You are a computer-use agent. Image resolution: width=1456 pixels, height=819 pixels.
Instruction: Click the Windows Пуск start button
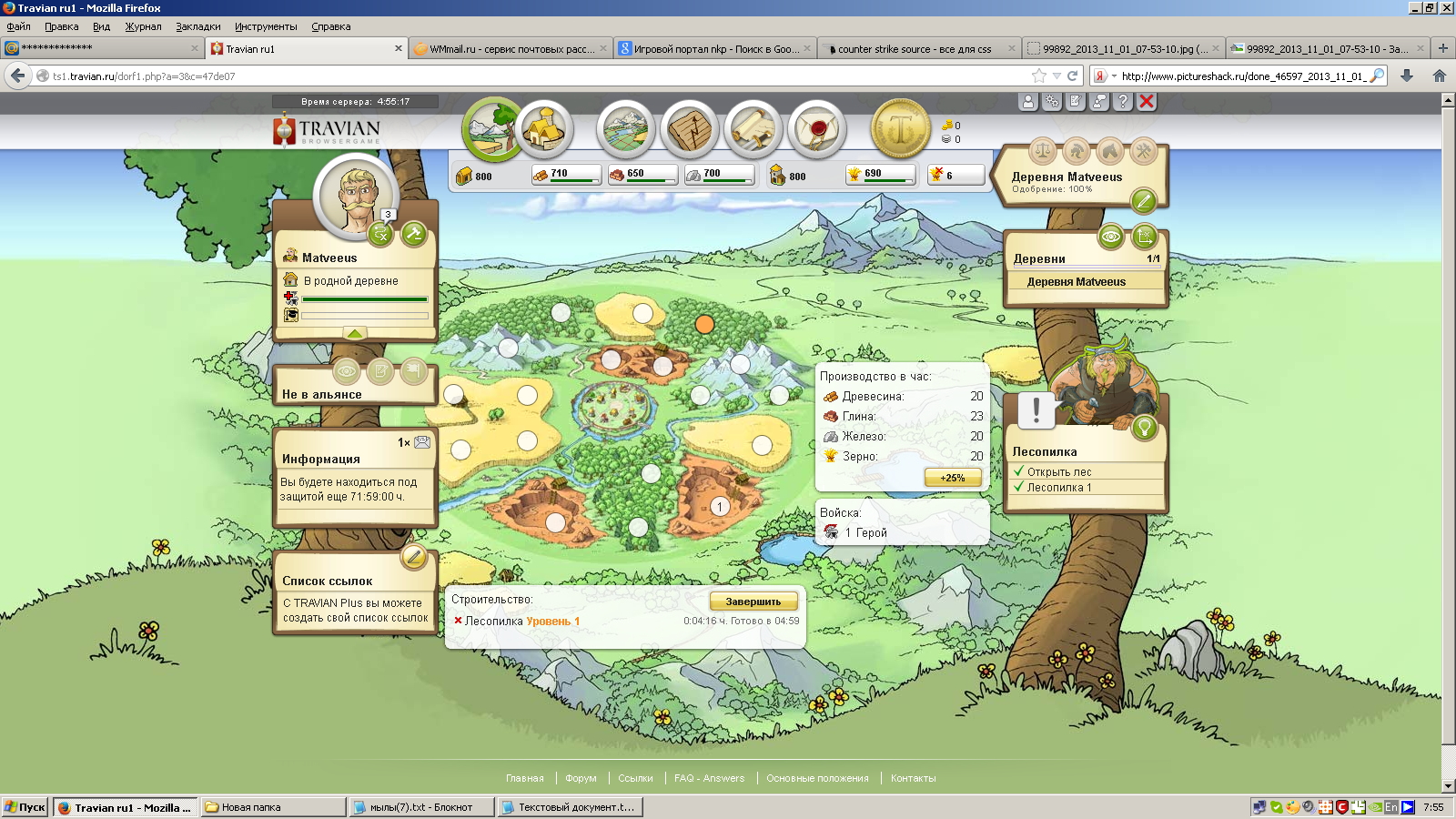point(25,807)
